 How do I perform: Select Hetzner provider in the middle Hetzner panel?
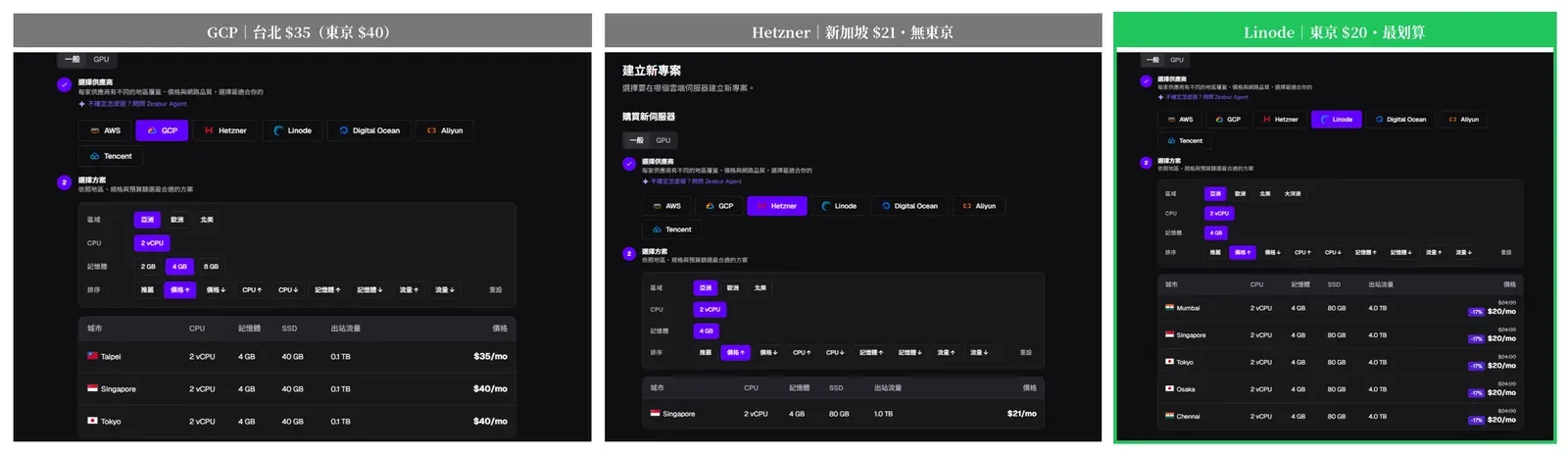[777, 206]
